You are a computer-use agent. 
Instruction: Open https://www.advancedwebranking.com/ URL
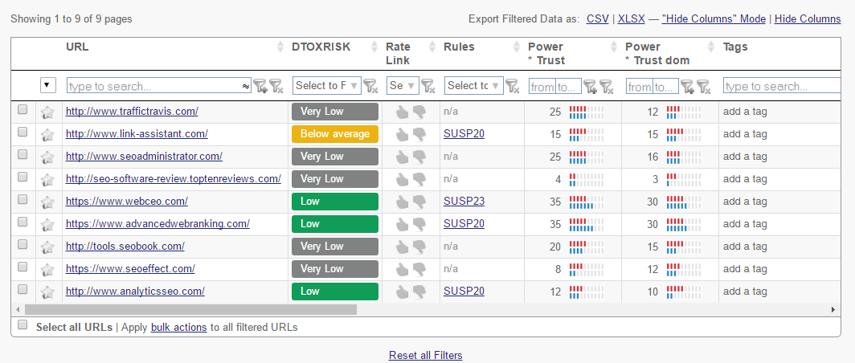pos(158,223)
